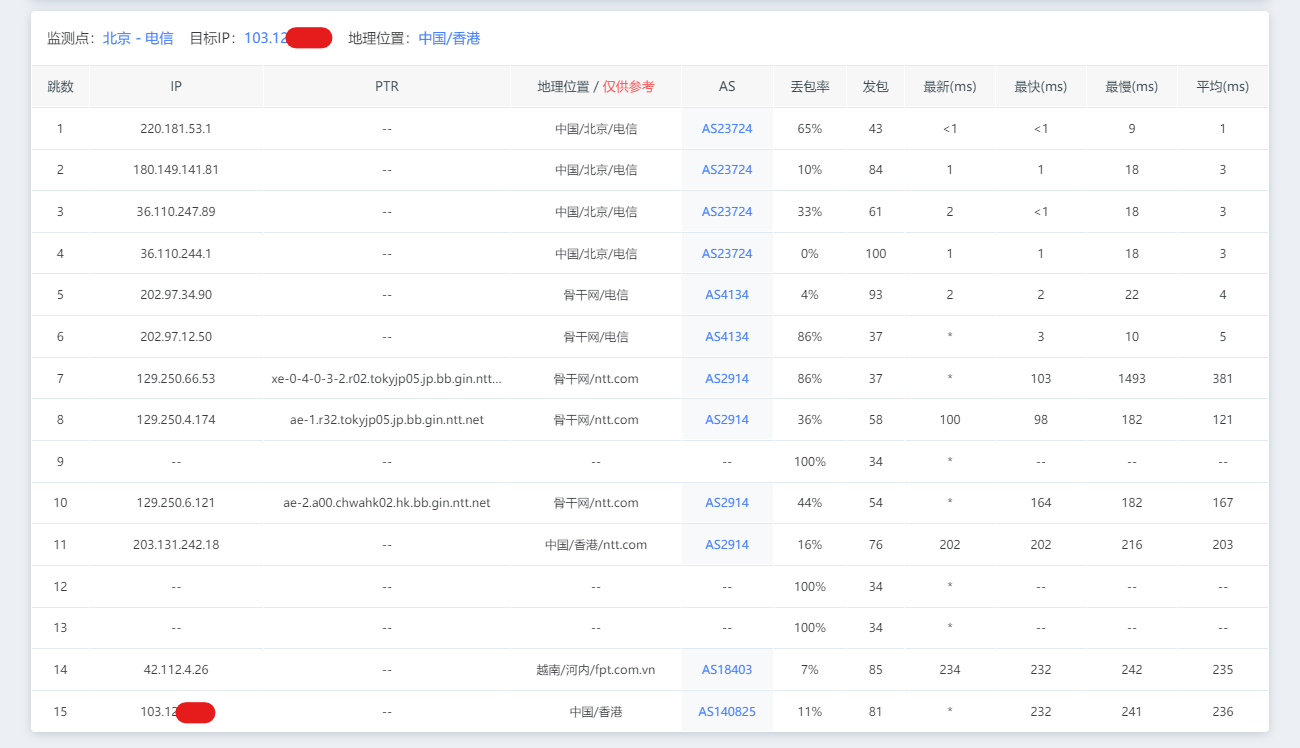Click the 跳数 column header
The height and width of the screenshot is (748, 1300).
[61, 87]
